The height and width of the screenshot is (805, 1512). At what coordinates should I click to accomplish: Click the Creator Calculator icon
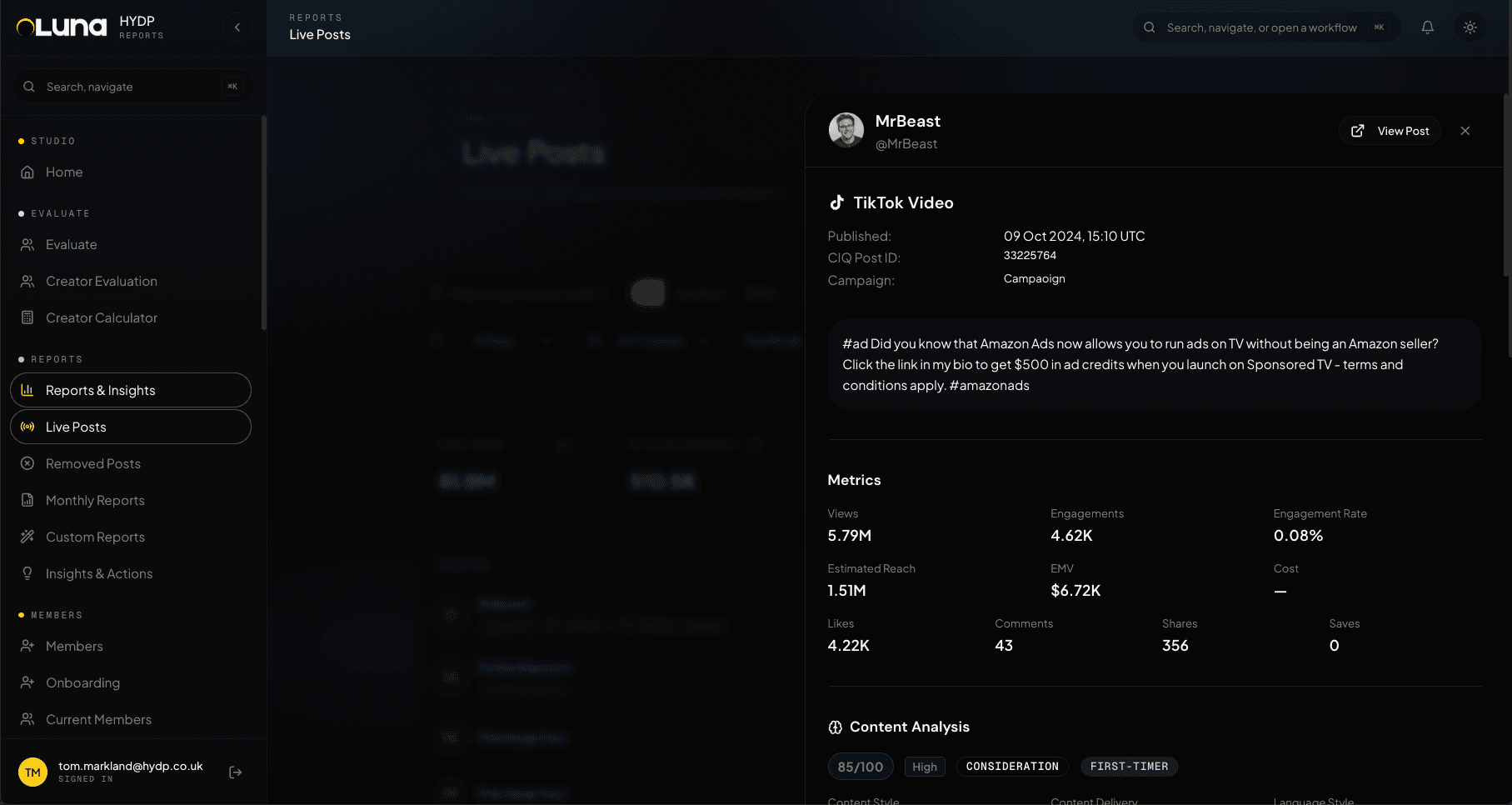click(27, 318)
